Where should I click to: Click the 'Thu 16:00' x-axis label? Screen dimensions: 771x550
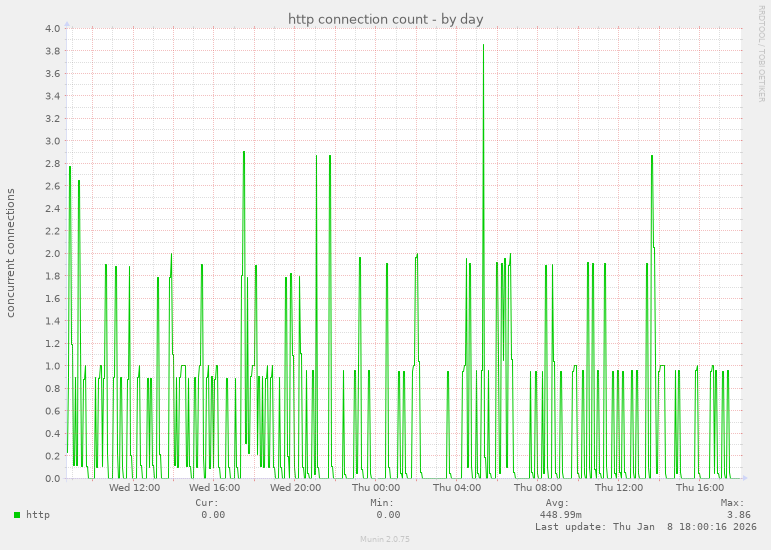point(700,488)
